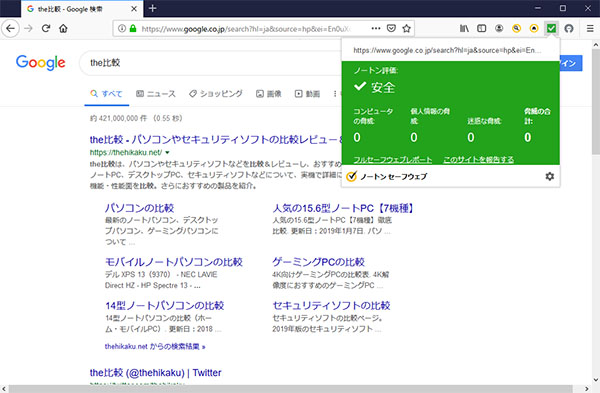600x393 pixels.
Task: Expand the thehikaku.net URL dropdown arrow
Action: pos(167,152)
